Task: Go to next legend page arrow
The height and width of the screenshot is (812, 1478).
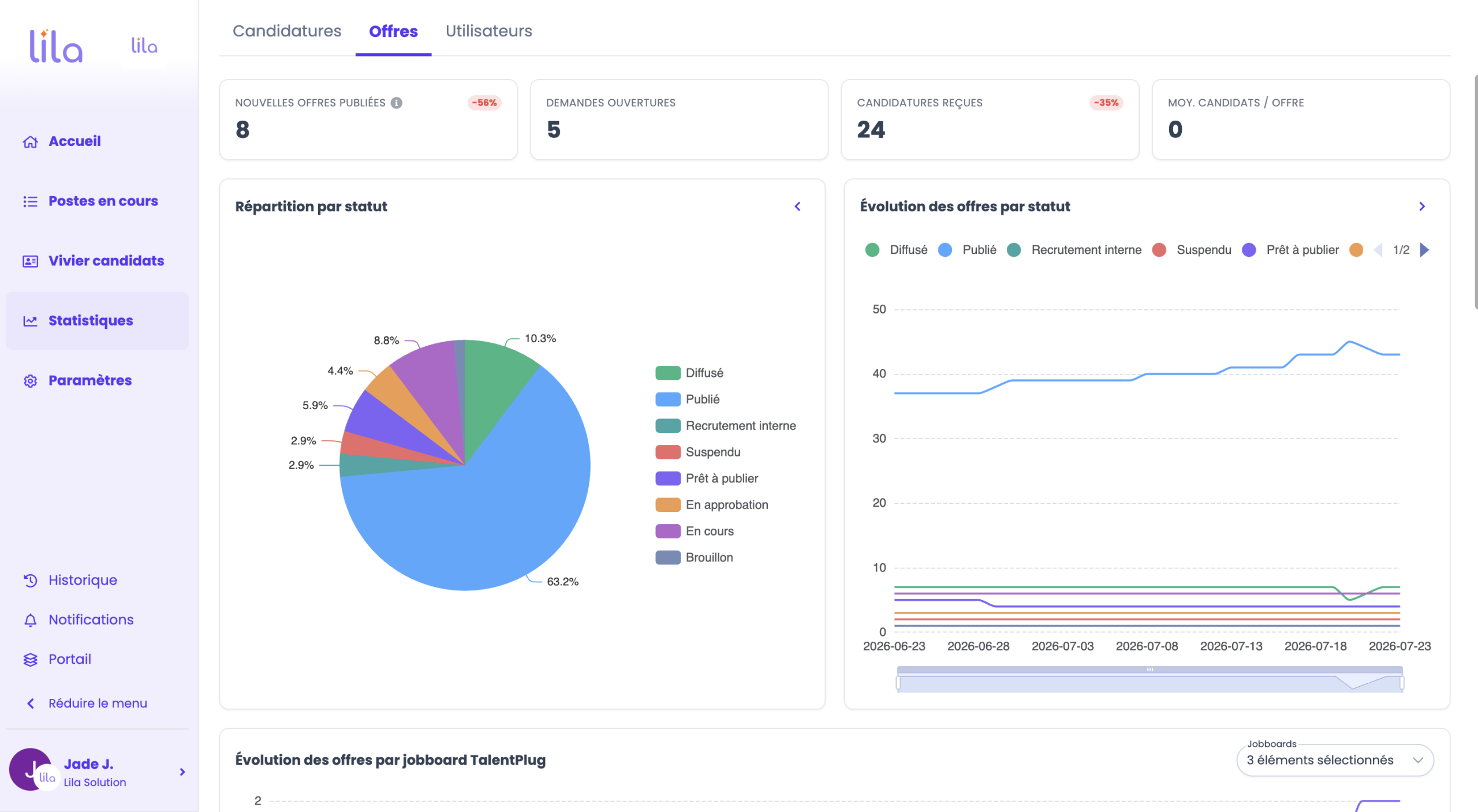Action: tap(1425, 250)
